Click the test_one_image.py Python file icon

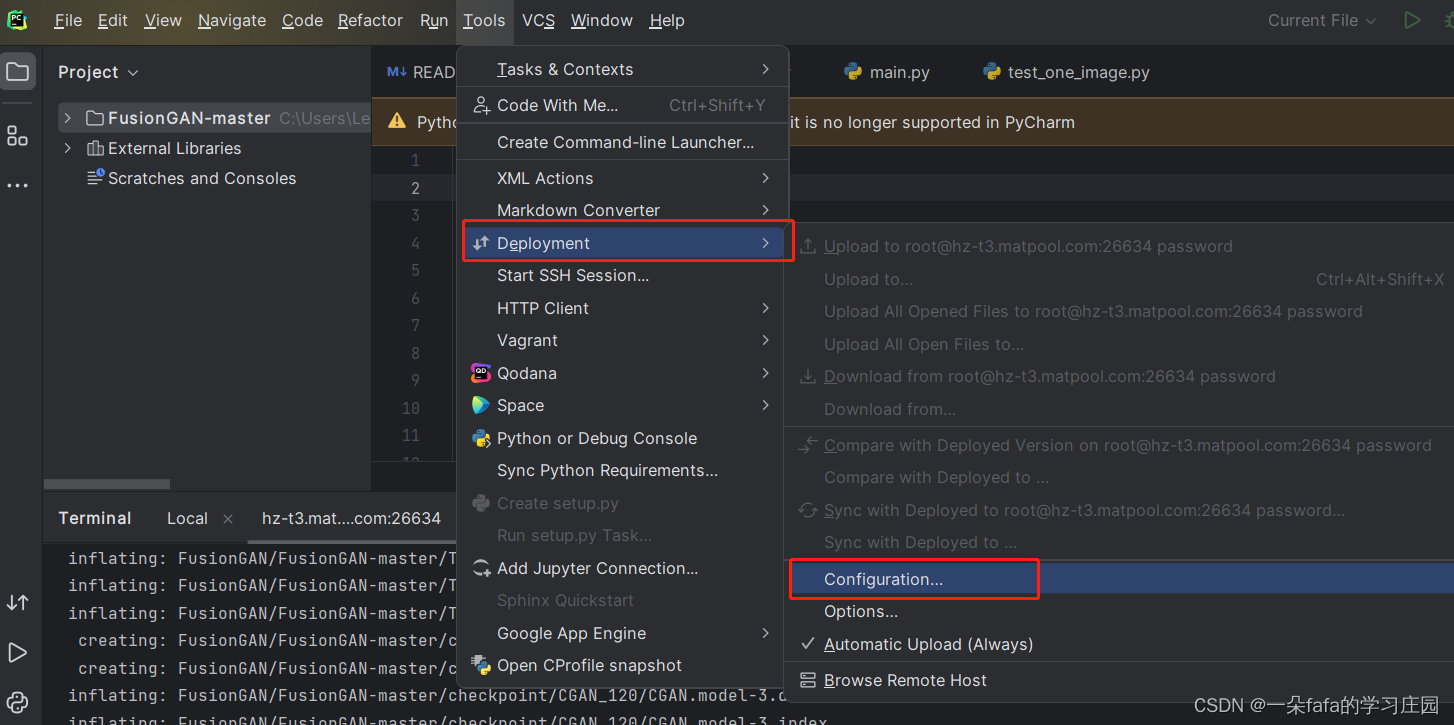click(x=991, y=72)
